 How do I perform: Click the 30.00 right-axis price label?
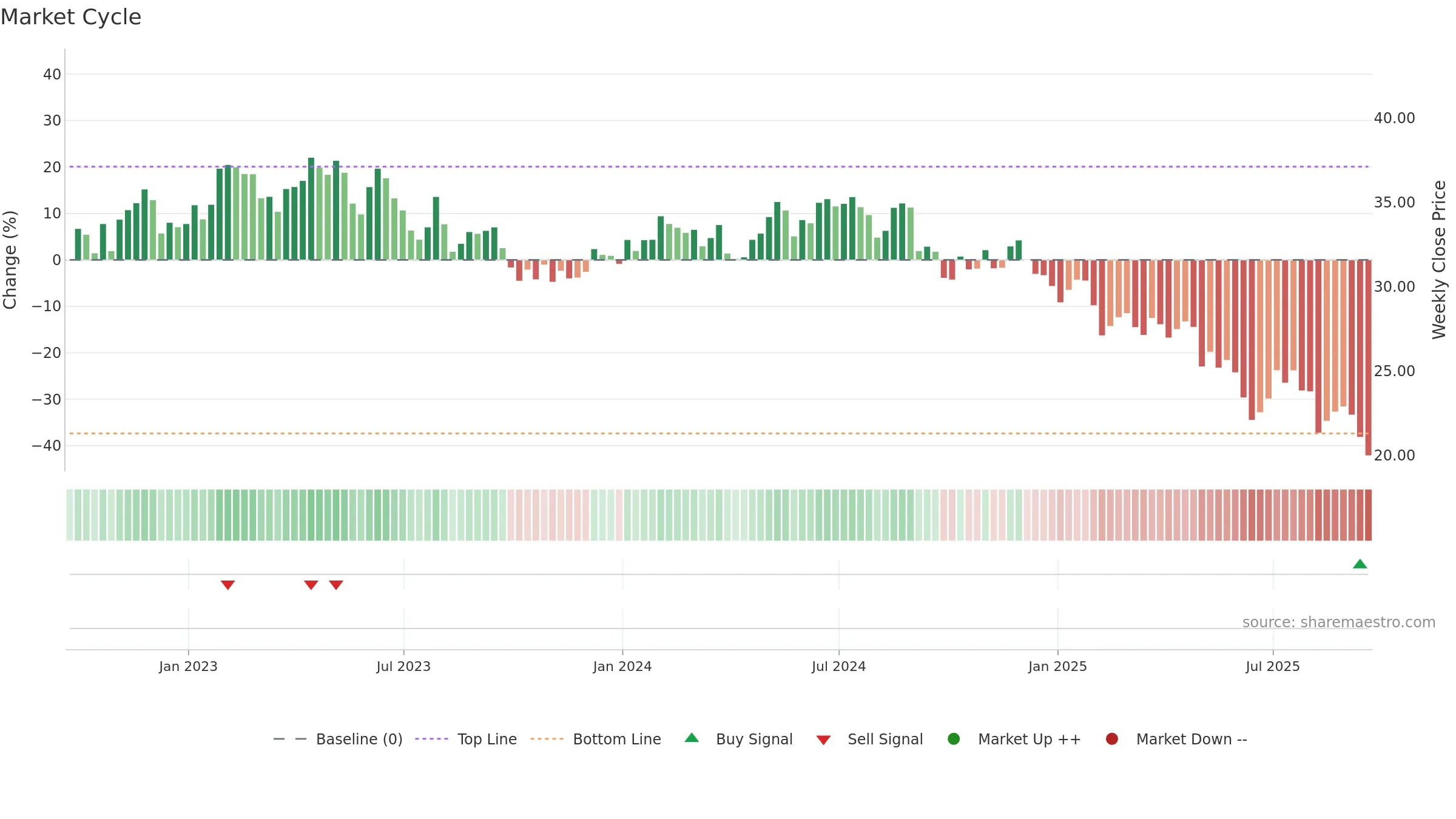point(1394,287)
